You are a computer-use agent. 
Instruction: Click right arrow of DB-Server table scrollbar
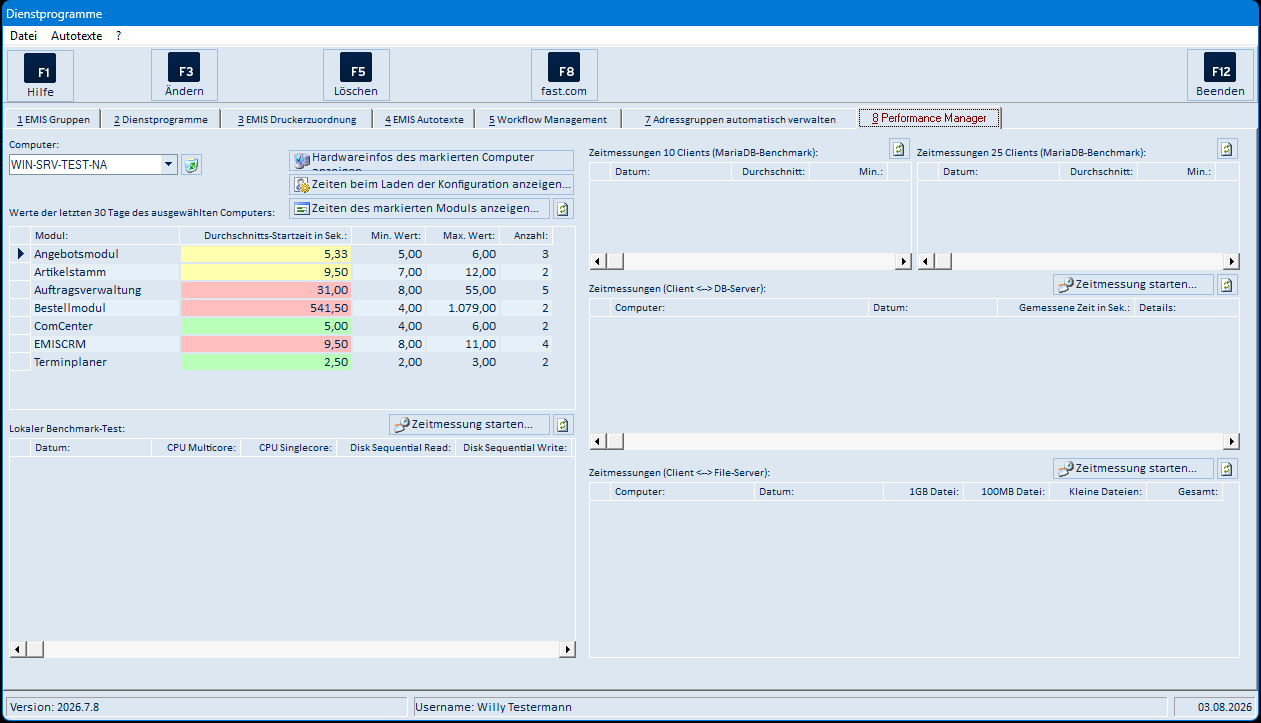tap(1231, 442)
